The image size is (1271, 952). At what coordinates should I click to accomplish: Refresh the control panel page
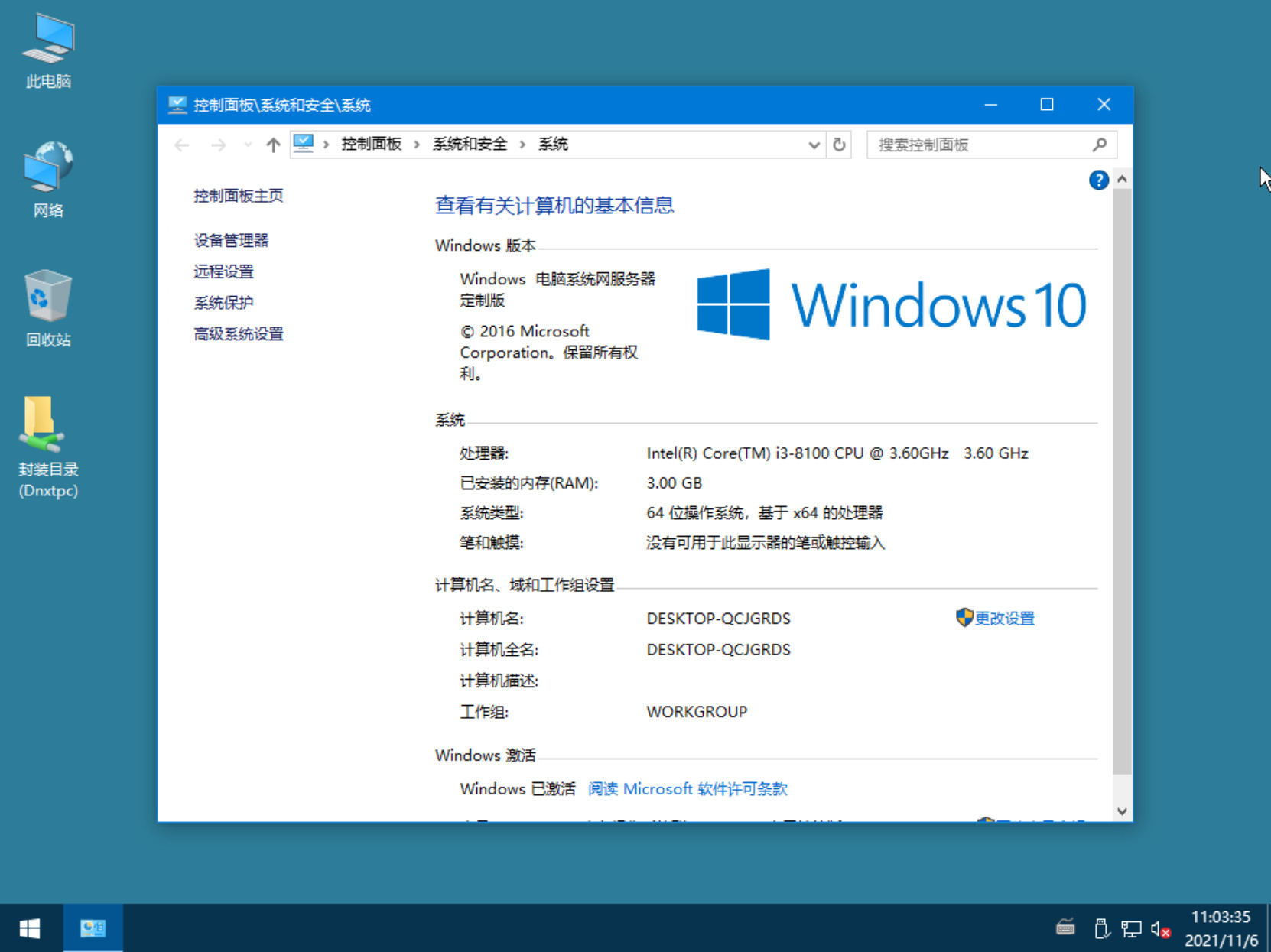[x=839, y=145]
